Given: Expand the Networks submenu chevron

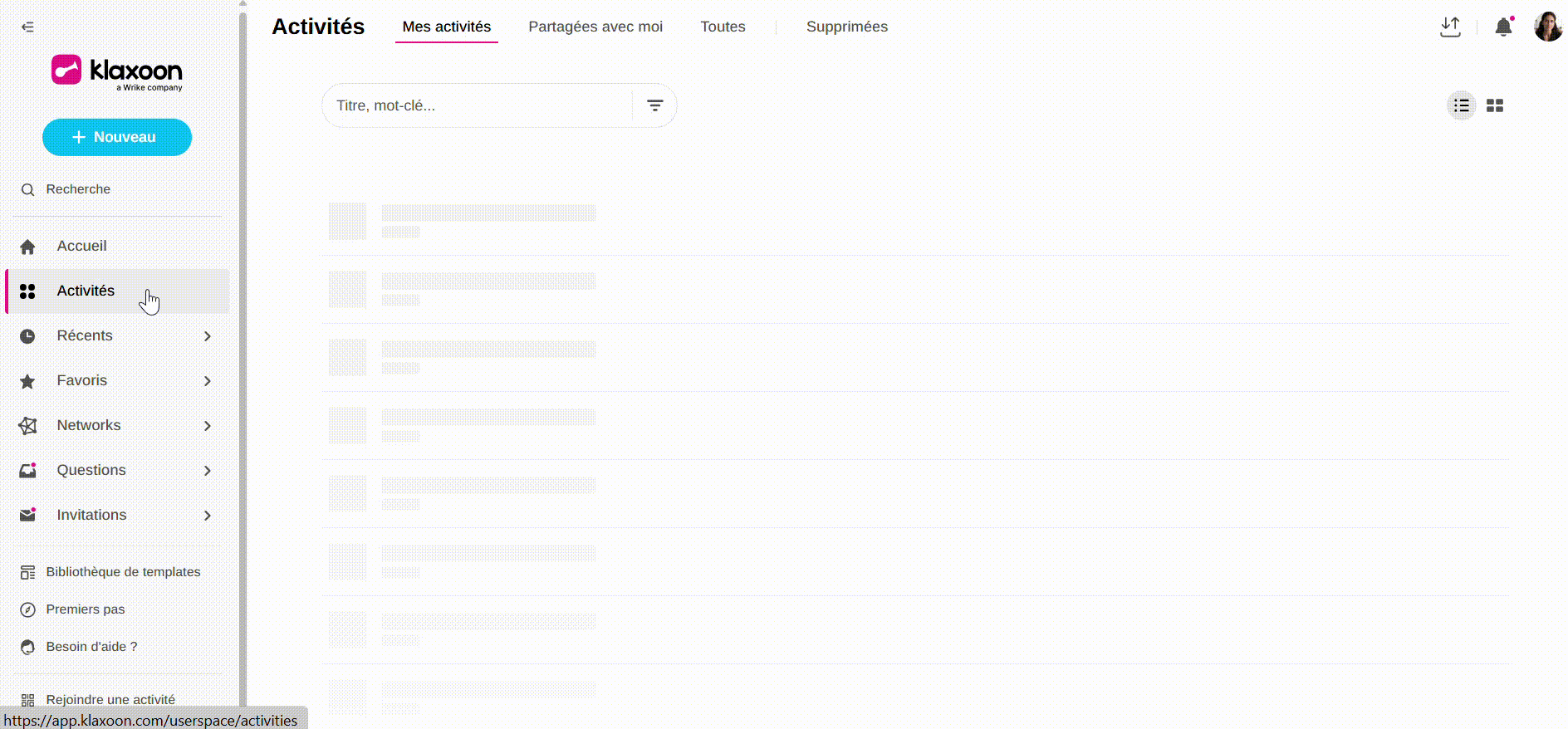Looking at the screenshot, I should [208, 426].
